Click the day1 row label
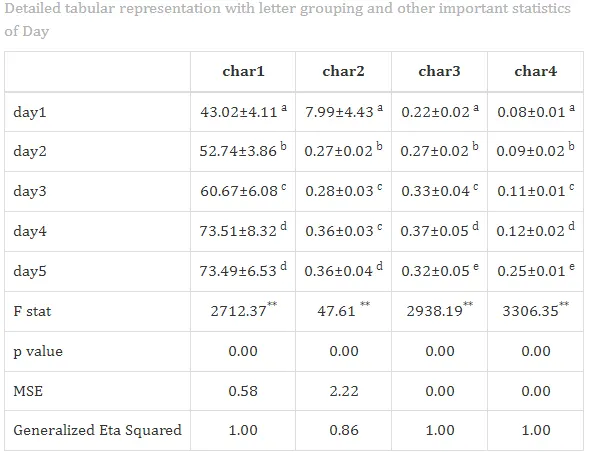Screen dimensions: 599x454 click(x=30, y=112)
